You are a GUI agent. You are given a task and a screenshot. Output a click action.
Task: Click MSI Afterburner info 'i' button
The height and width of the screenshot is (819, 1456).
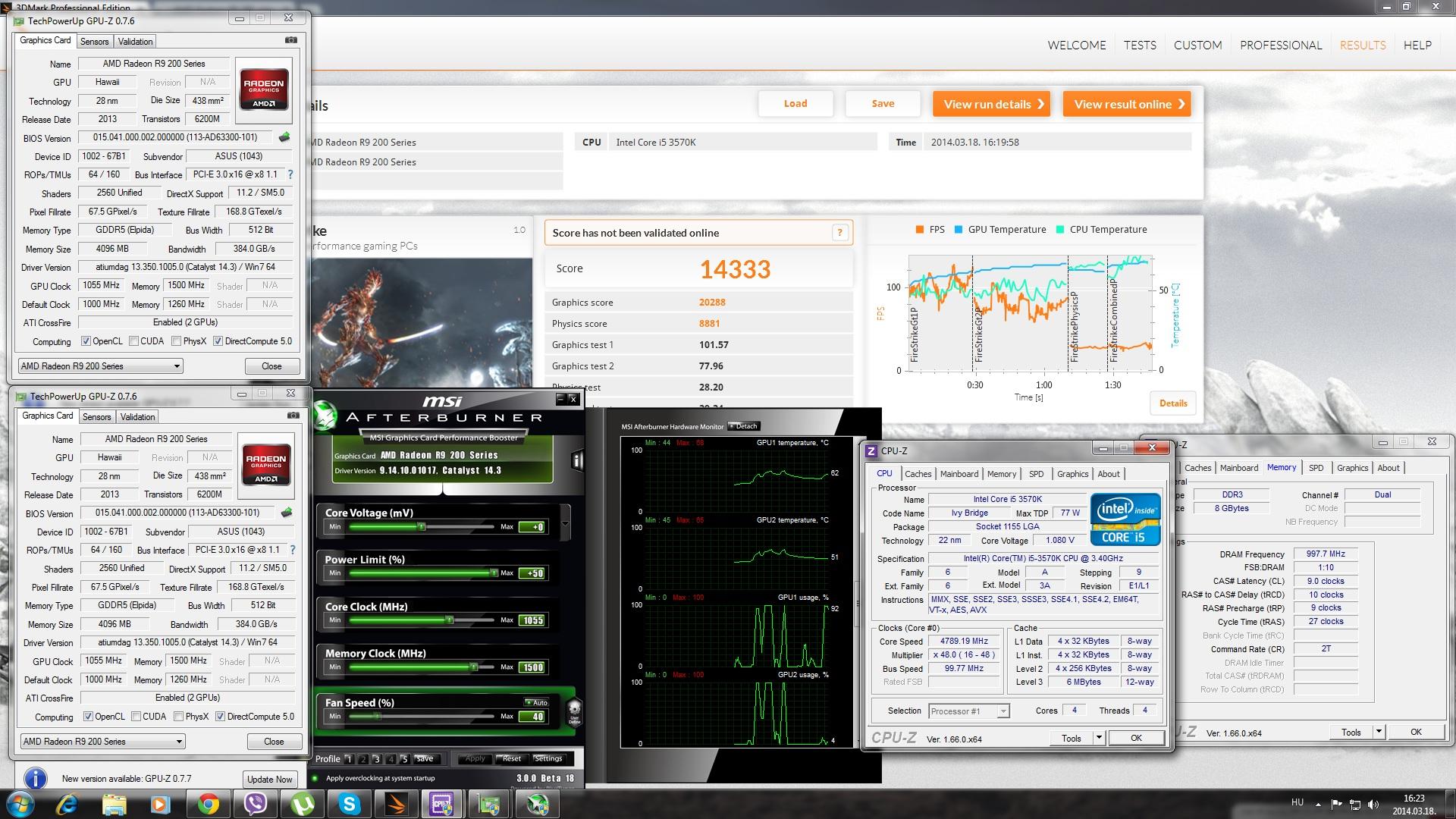(578, 460)
